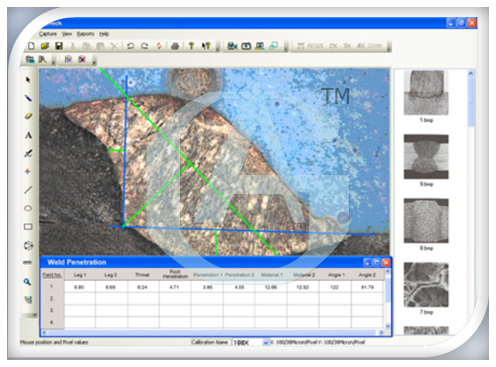
Task: Select the rectangle drawing tool
Action: pos(28,227)
